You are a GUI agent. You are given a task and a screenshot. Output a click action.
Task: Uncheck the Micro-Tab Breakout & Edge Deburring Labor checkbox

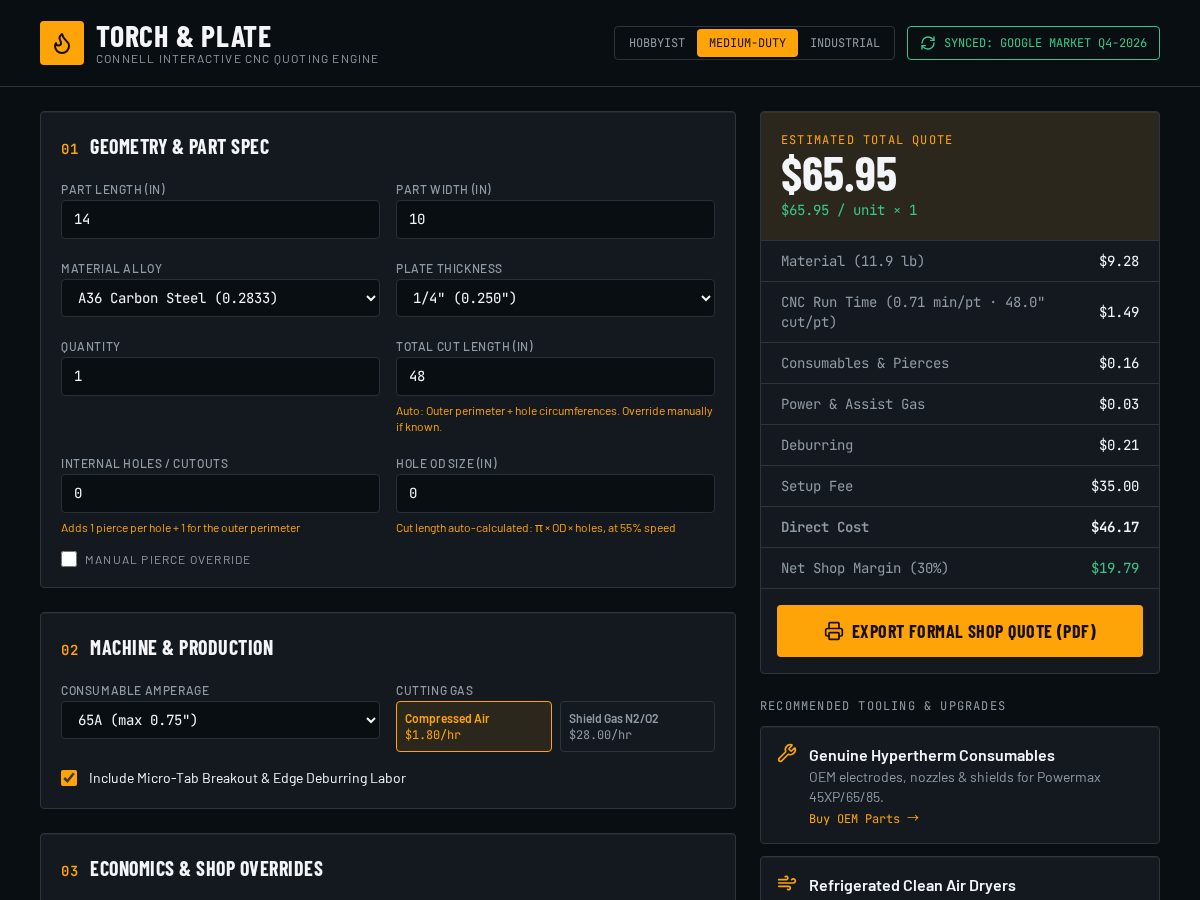[x=69, y=778]
